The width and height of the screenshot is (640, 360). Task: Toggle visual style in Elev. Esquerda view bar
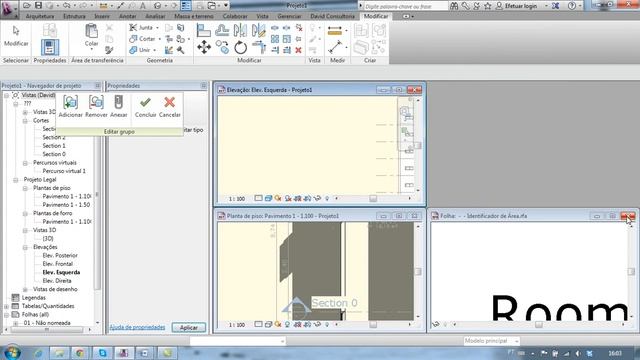[268, 198]
